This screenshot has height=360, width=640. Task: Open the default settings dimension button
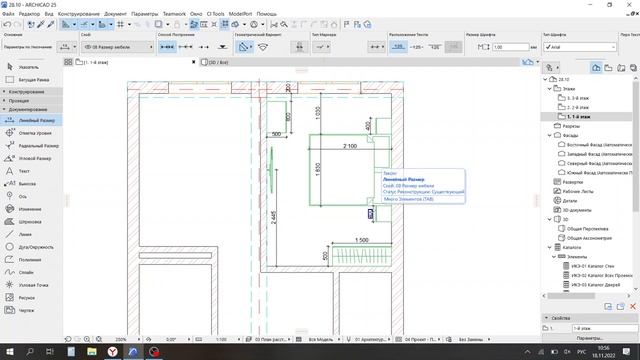(x=68, y=47)
